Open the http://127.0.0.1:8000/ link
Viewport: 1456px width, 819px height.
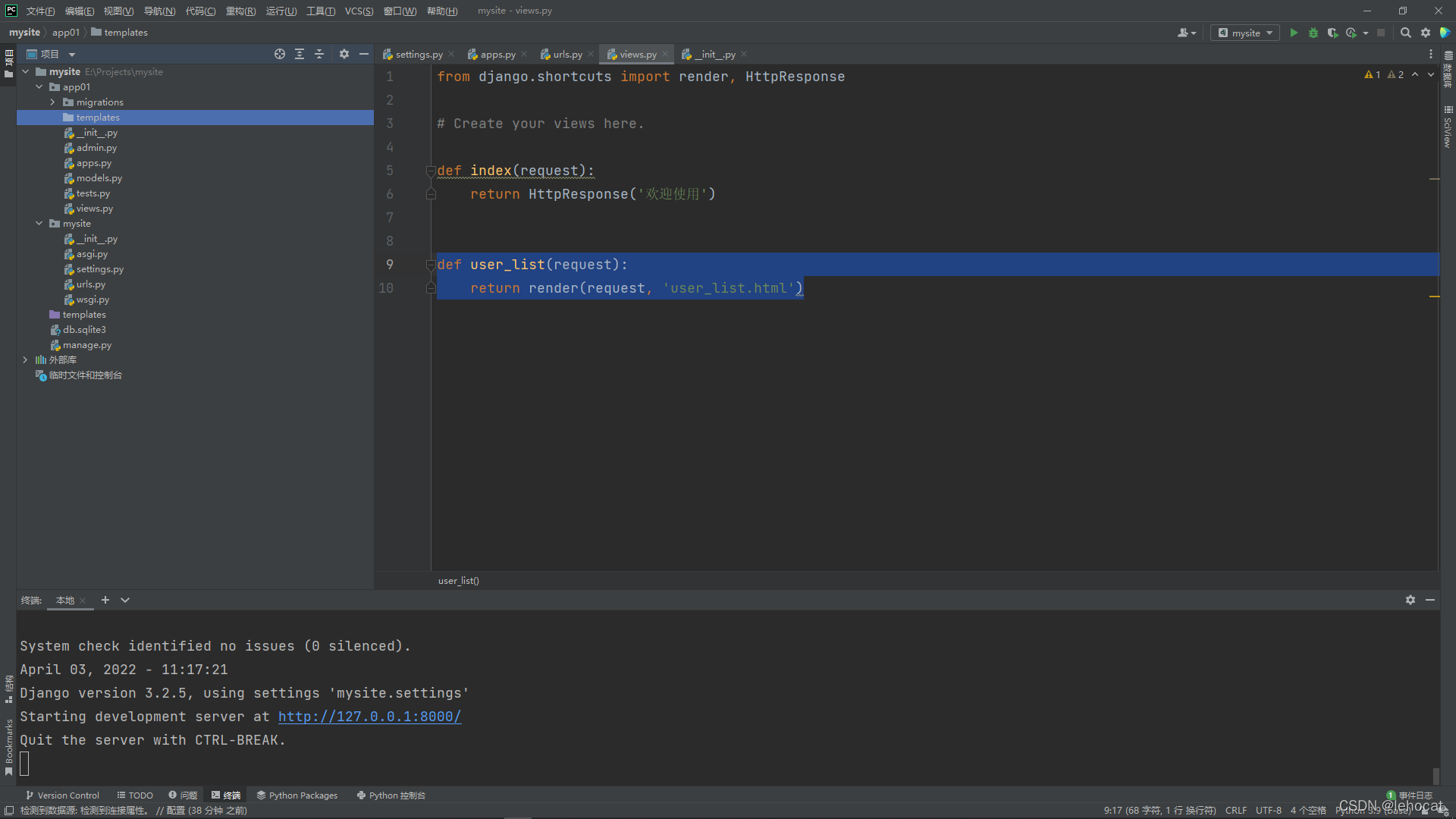369,717
